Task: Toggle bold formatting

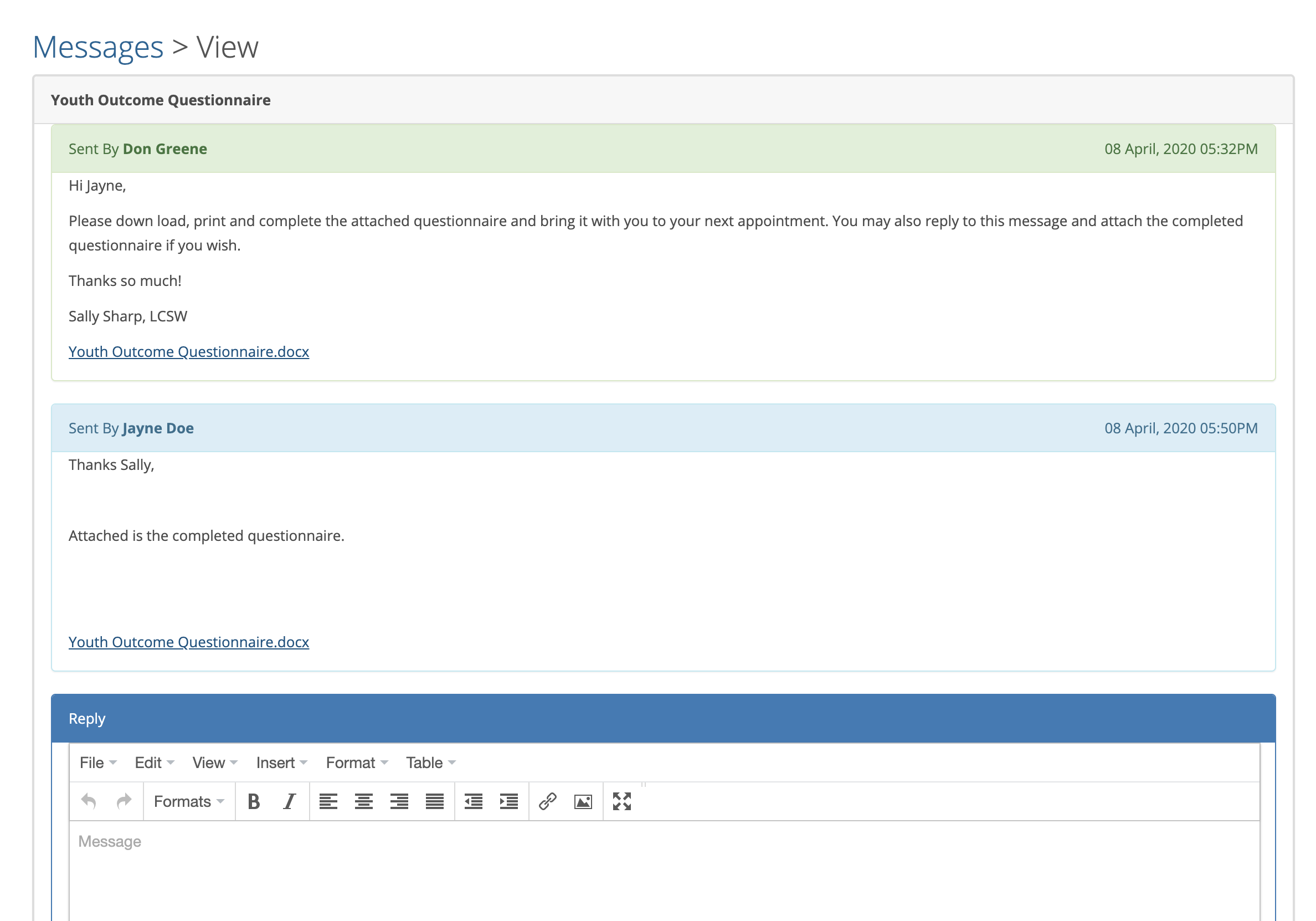Action: (254, 801)
